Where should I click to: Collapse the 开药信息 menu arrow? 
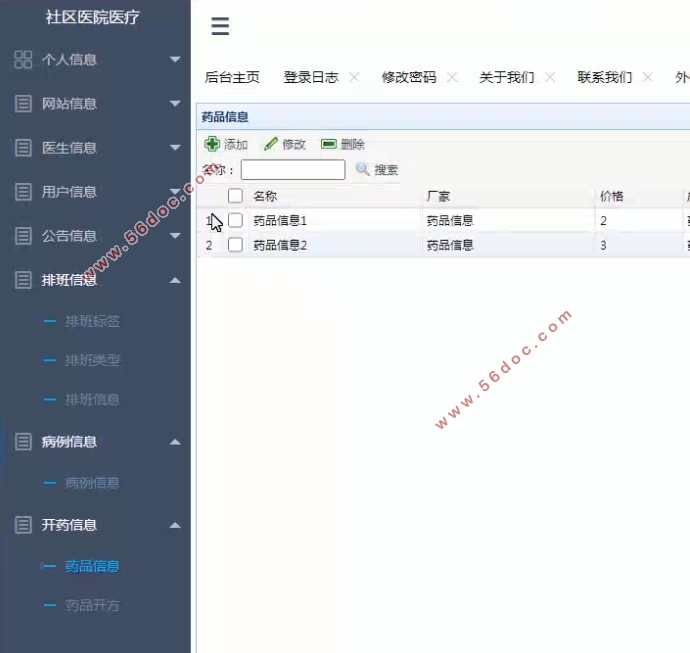(x=175, y=525)
